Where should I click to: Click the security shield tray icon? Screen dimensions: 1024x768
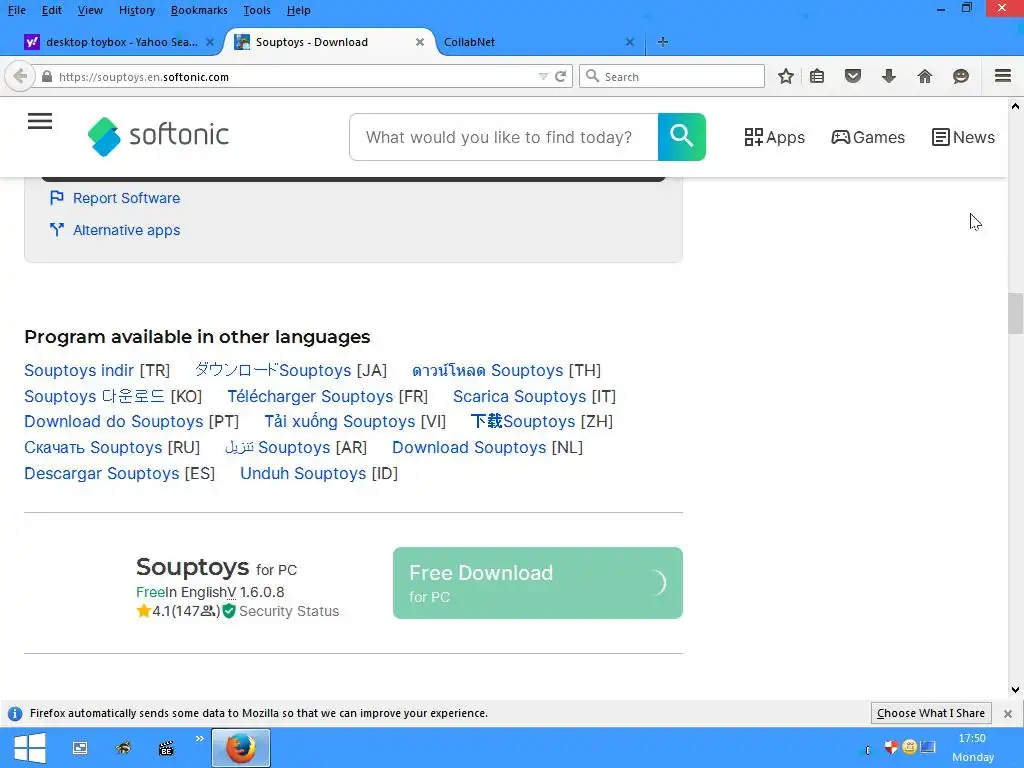(891, 747)
